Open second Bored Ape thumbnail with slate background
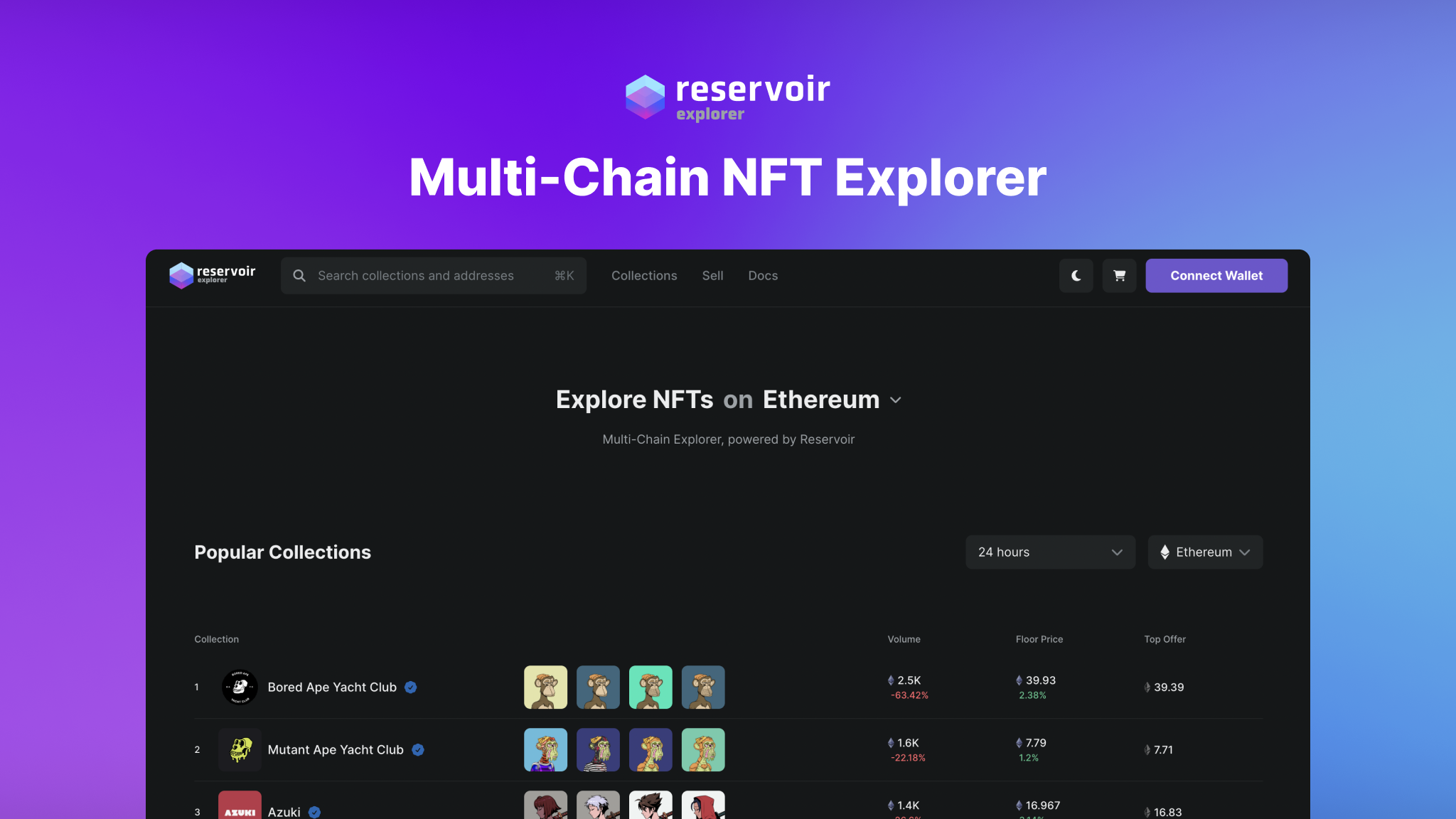The width and height of the screenshot is (1456, 819). [x=598, y=687]
